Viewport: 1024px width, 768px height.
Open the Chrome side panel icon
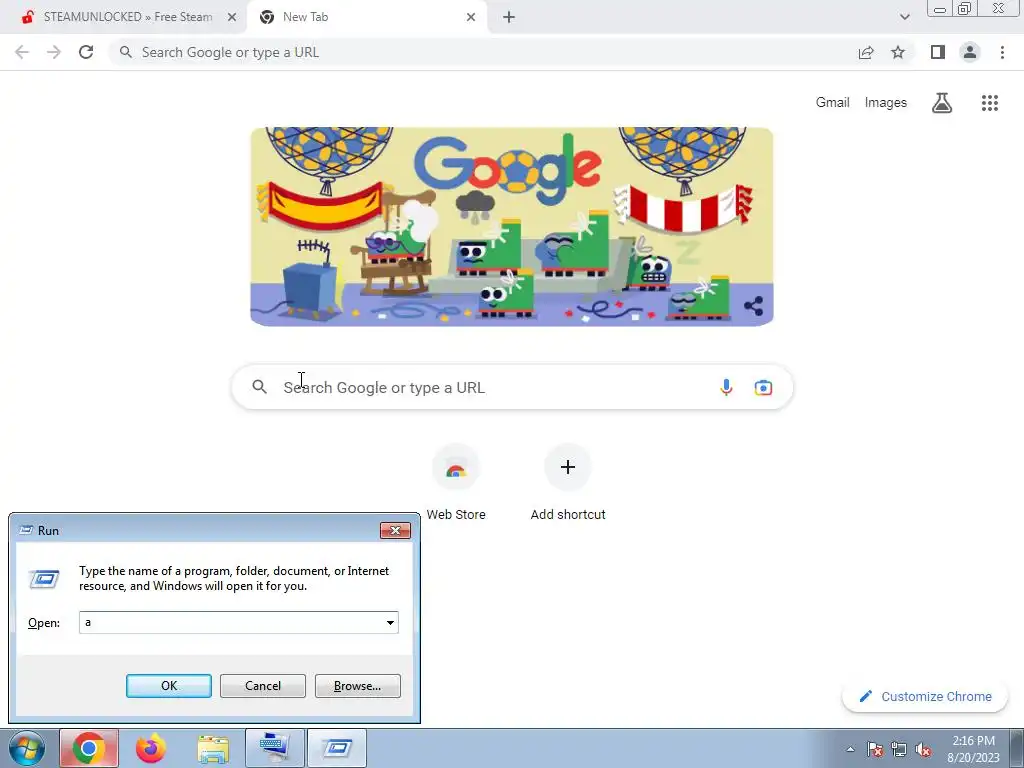[938, 52]
